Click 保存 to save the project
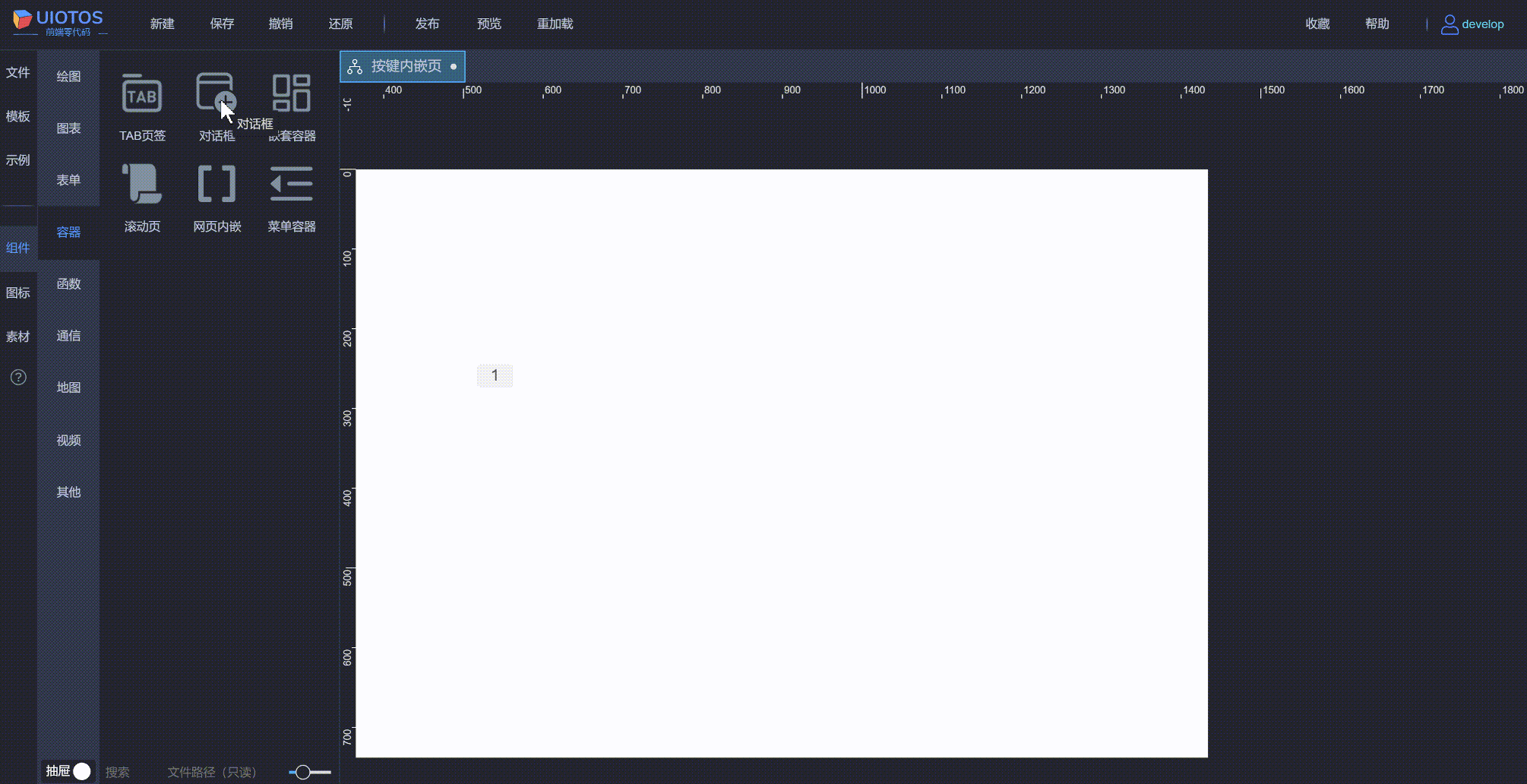1527x784 pixels. pyautogui.click(x=222, y=24)
